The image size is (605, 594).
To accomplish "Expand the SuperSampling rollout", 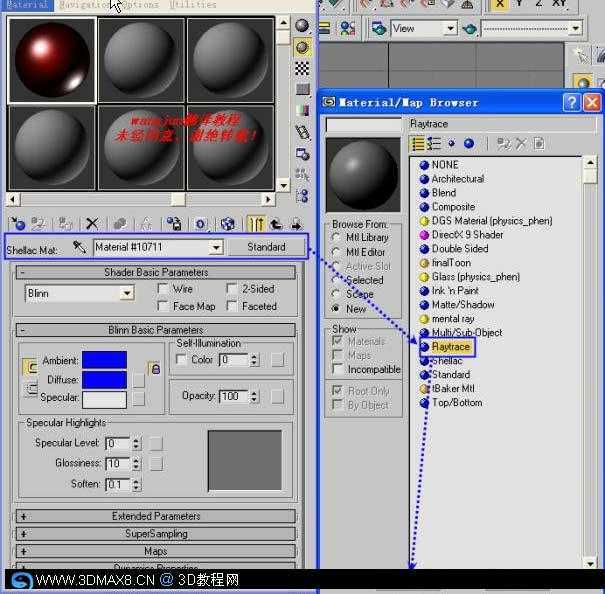I will click(156, 534).
